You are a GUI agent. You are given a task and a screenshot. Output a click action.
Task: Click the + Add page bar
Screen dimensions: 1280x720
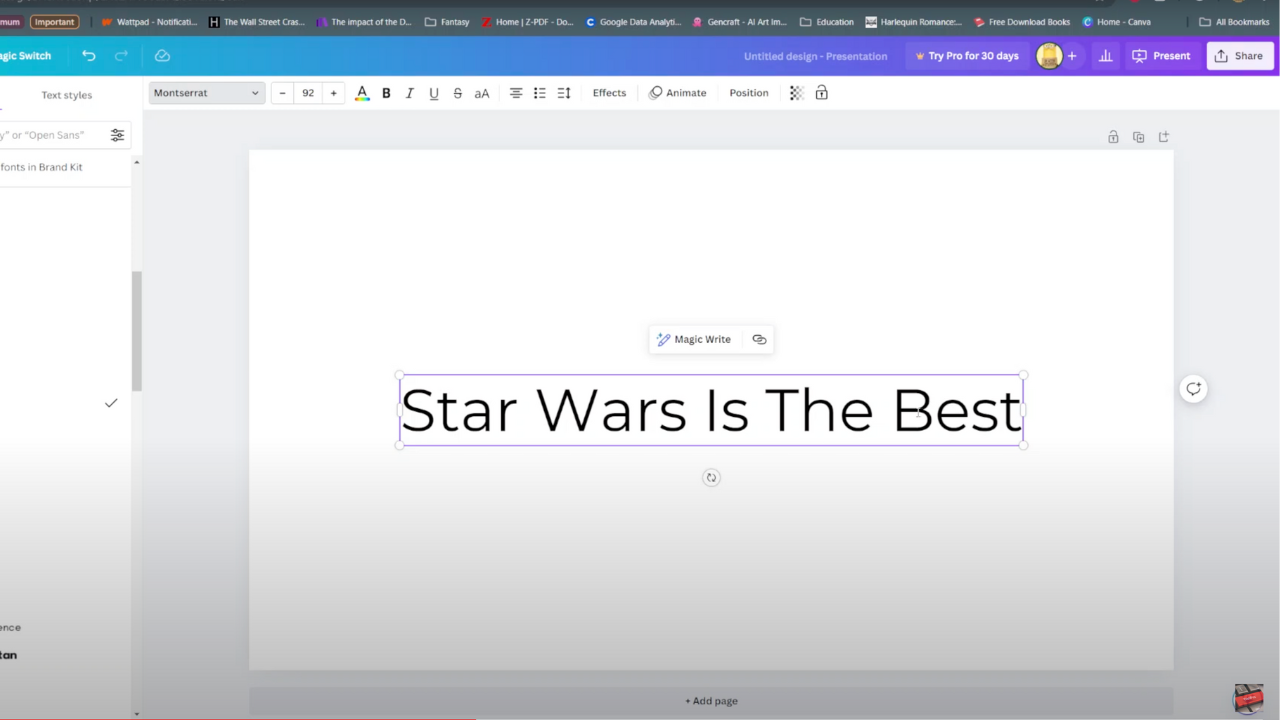click(711, 701)
